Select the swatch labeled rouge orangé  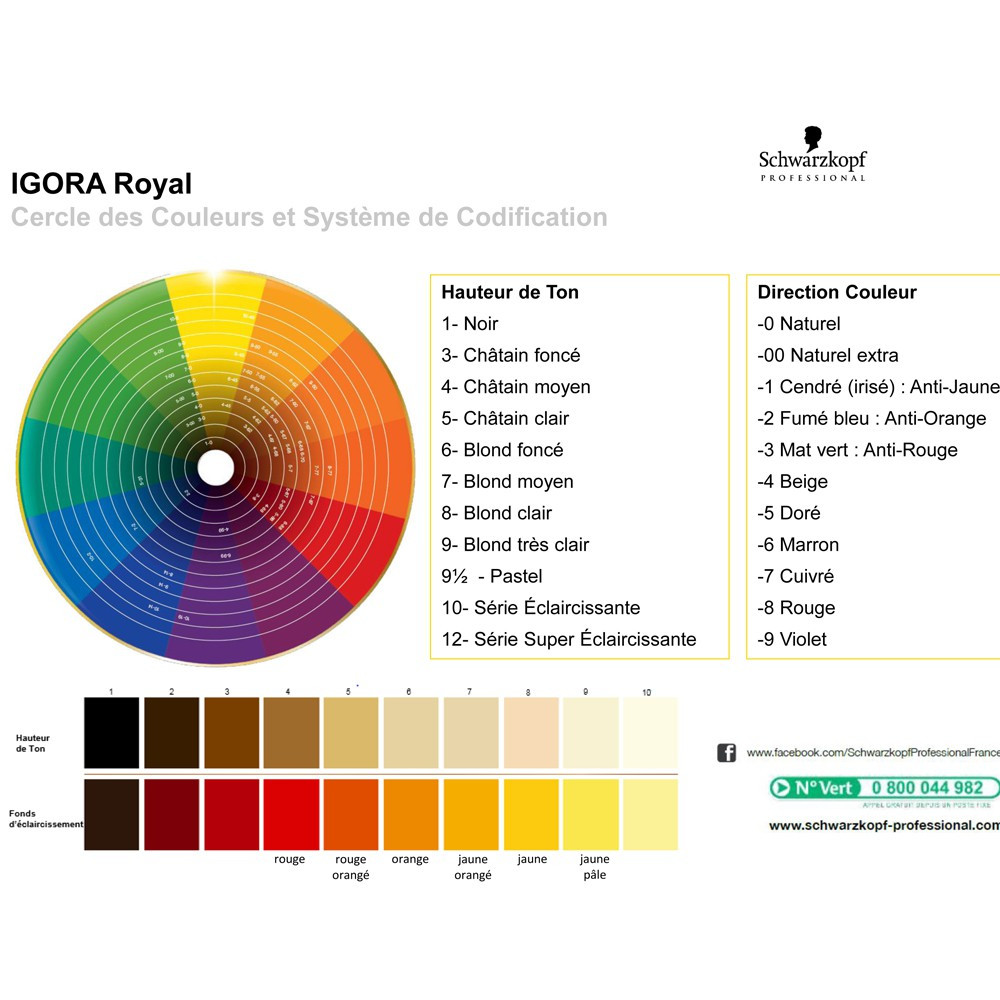click(x=351, y=814)
